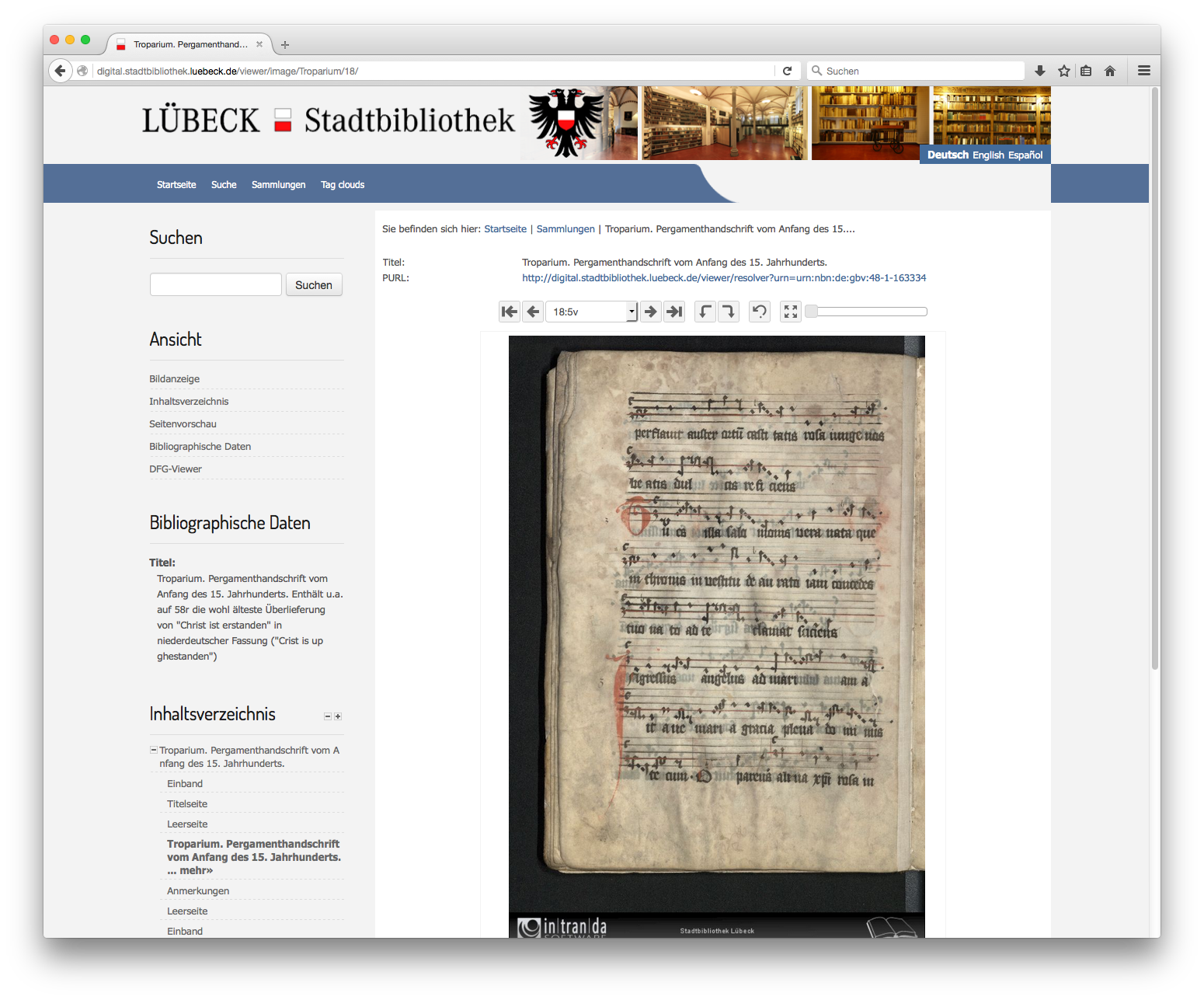Open Startseite in navigation bar
Viewport: 1204px width, 1000px height.
pos(176,185)
